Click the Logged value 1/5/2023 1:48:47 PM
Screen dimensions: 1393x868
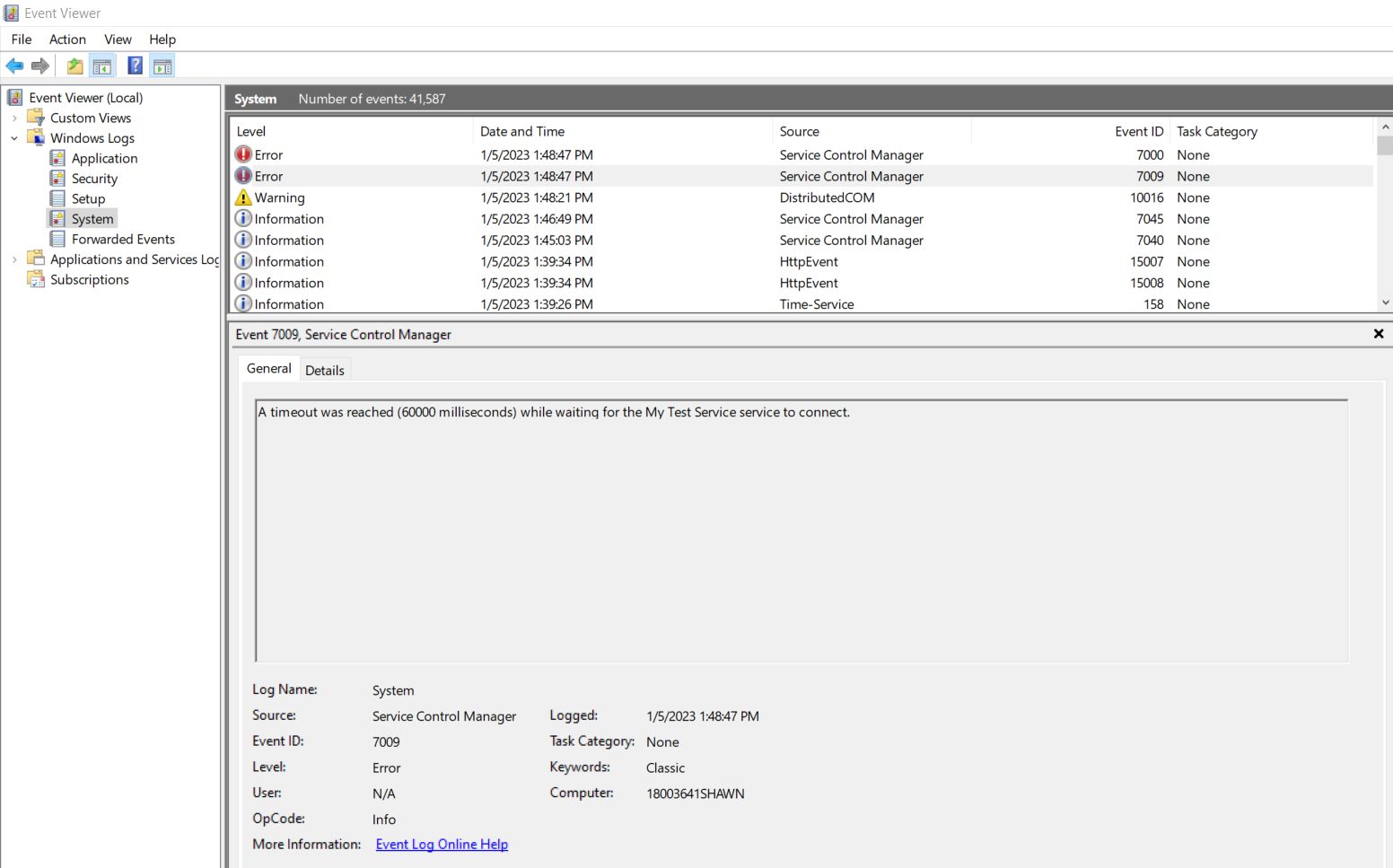pyautogui.click(x=703, y=716)
